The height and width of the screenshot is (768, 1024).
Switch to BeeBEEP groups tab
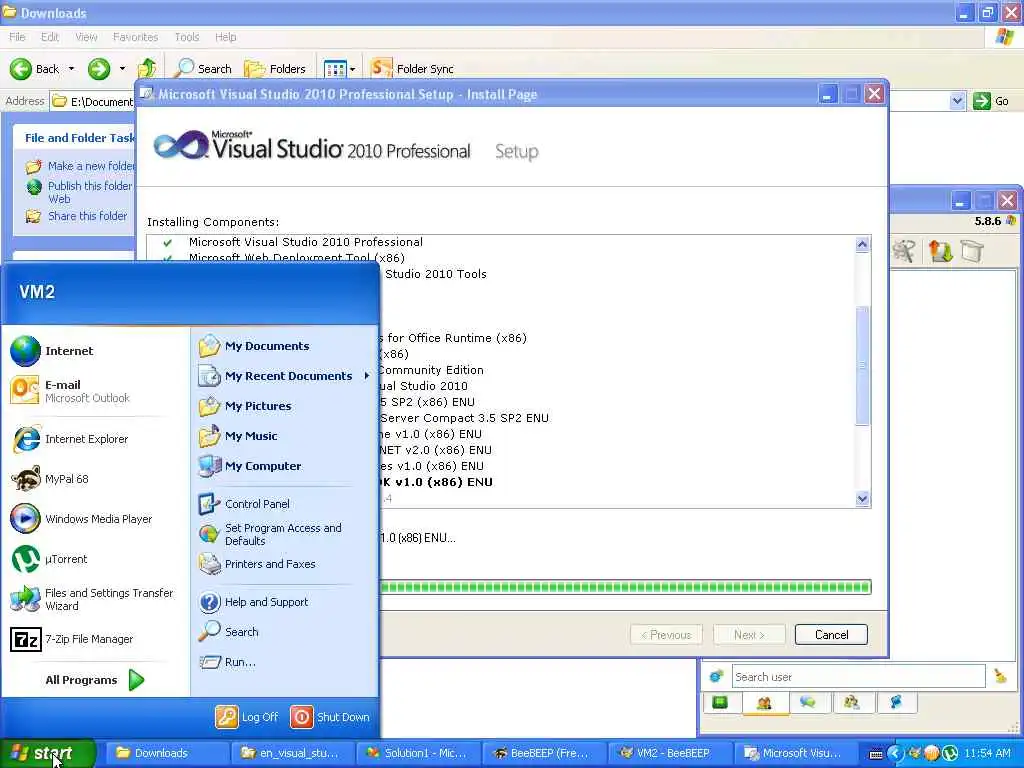(x=852, y=703)
